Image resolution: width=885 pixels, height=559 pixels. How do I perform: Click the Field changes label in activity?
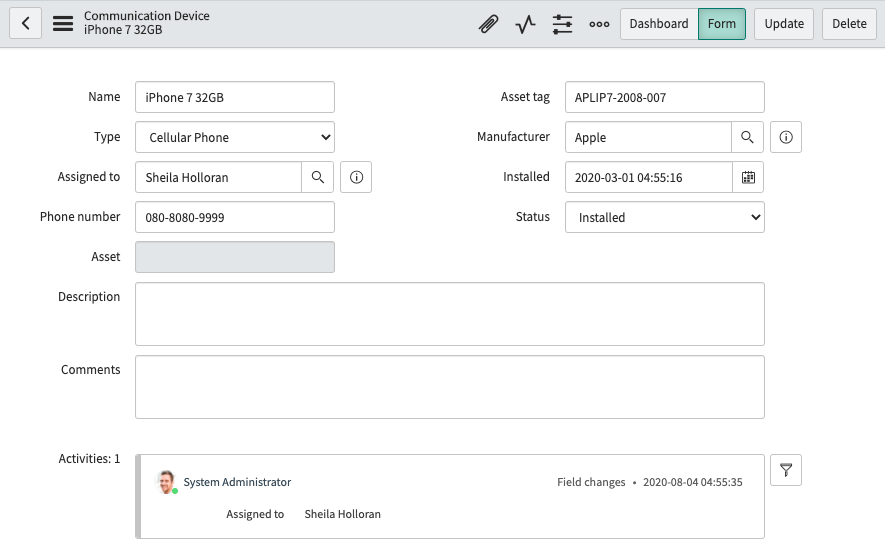(591, 482)
